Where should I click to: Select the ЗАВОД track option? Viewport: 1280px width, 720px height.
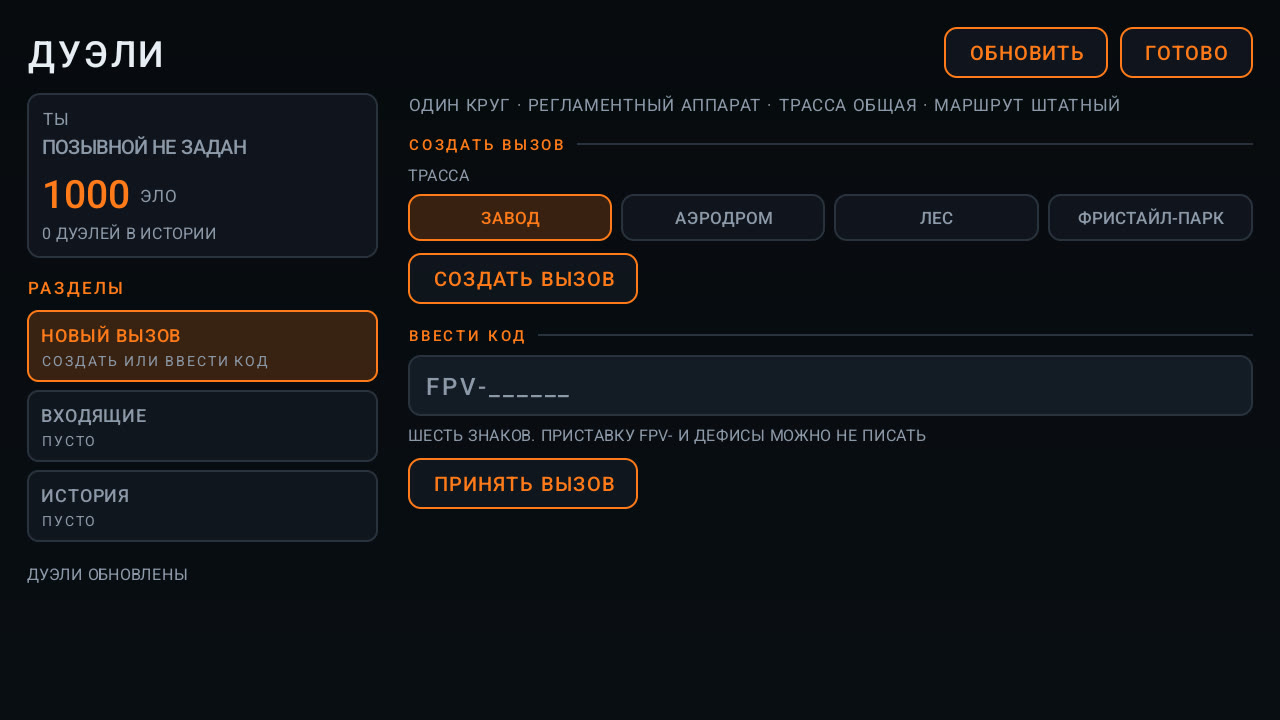pyautogui.click(x=510, y=218)
